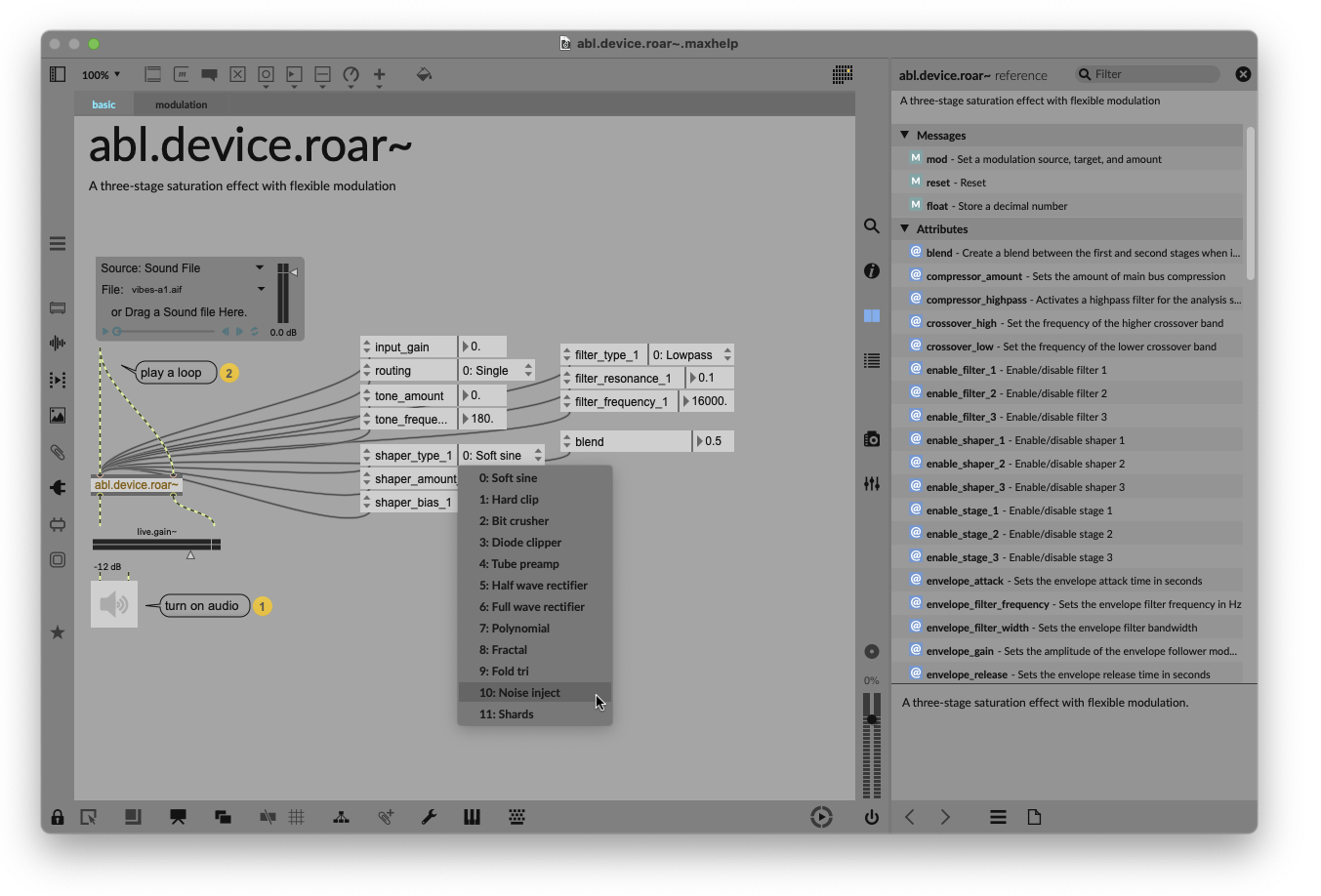Image resolution: width=1321 pixels, height=896 pixels.
Task: Click the live.gain~ volume slider
Action: point(156,545)
